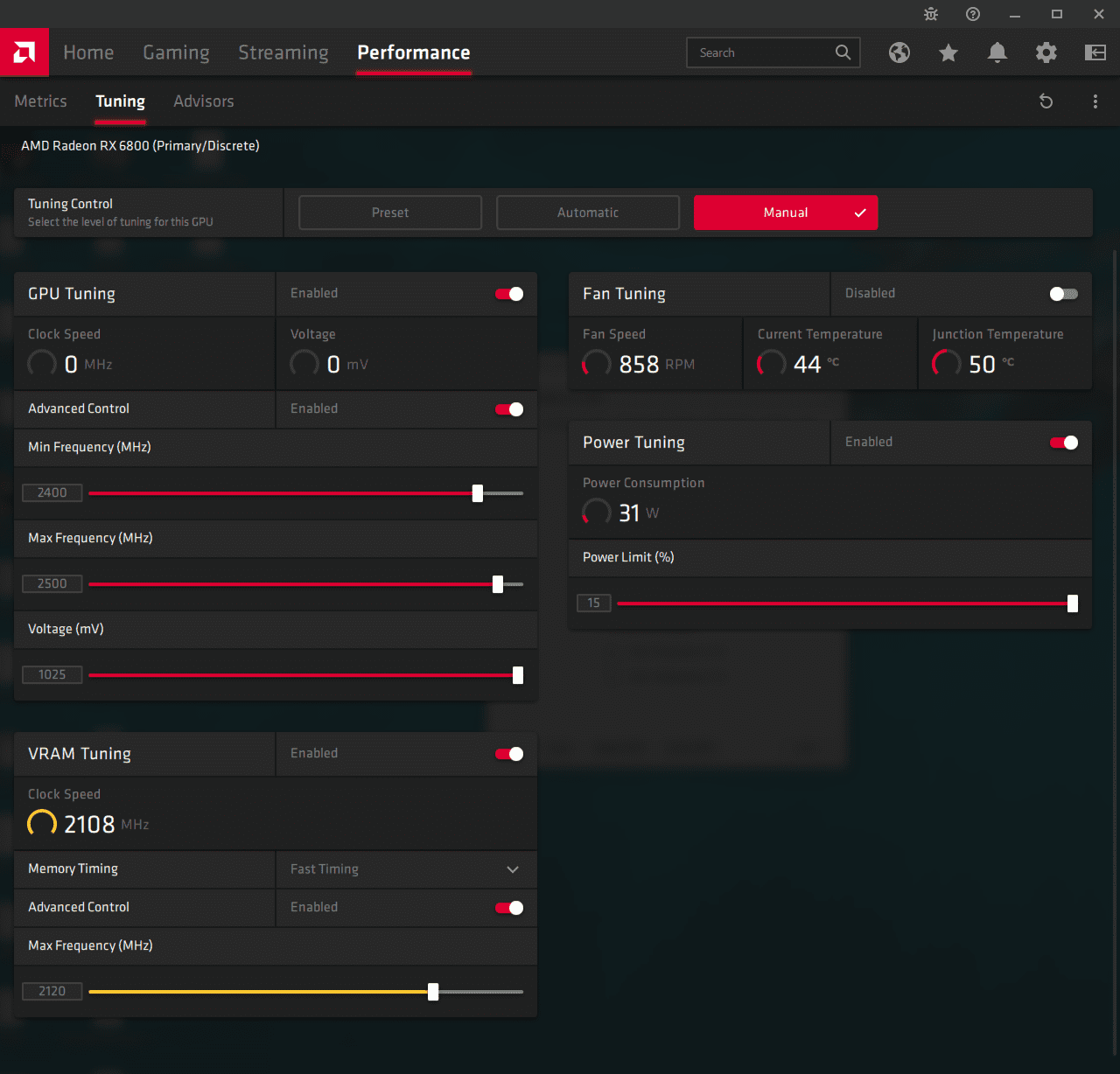Click the Fan Speed 858 RPM reading
1120x1074 pixels.
click(639, 364)
